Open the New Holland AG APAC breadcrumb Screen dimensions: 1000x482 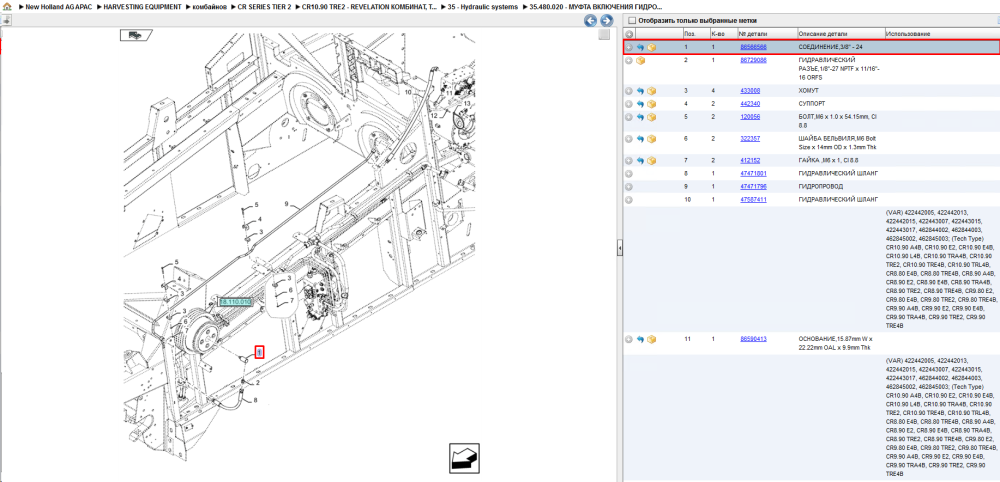tap(59, 6)
